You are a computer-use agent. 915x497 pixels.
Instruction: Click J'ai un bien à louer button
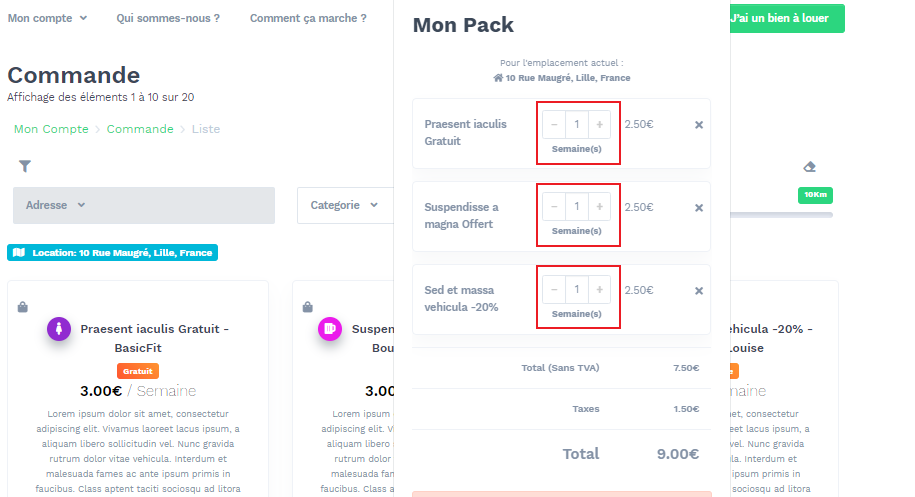(787, 18)
